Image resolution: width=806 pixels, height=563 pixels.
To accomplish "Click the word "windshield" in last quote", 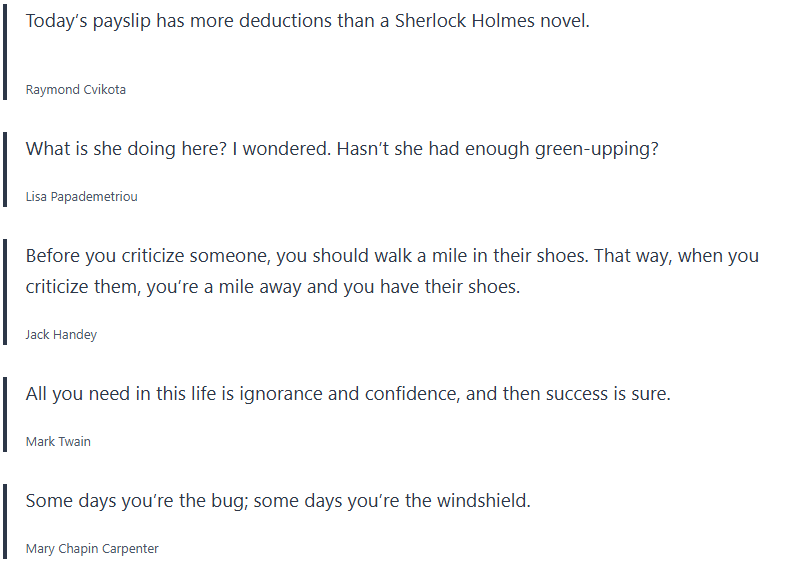I will point(483,501).
